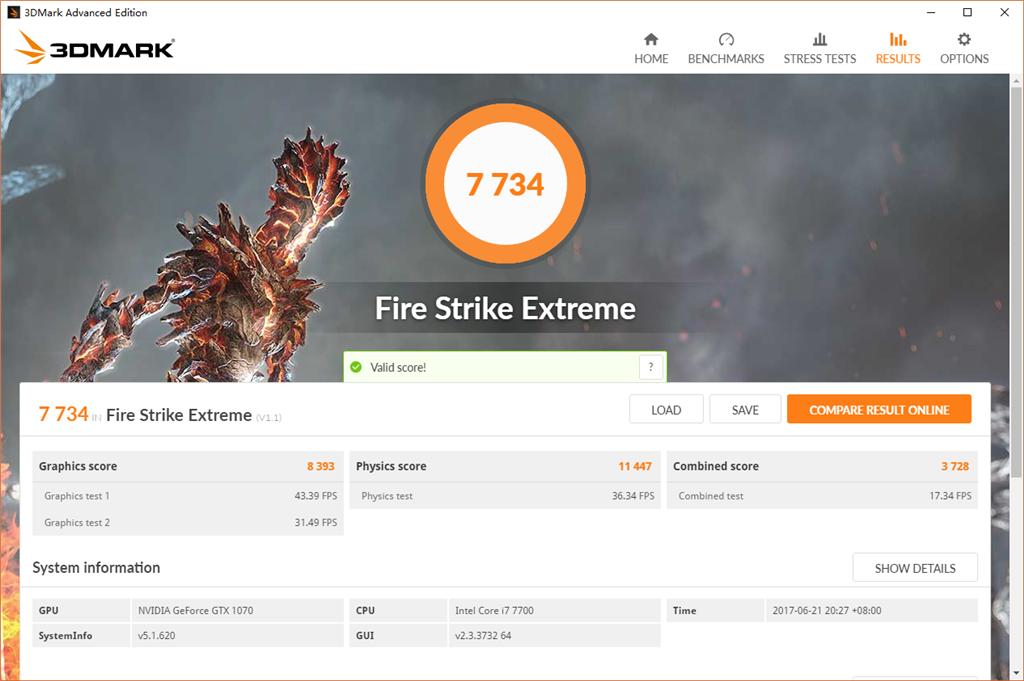Click the 3DMark logo
1024x681 pixels.
click(x=93, y=47)
